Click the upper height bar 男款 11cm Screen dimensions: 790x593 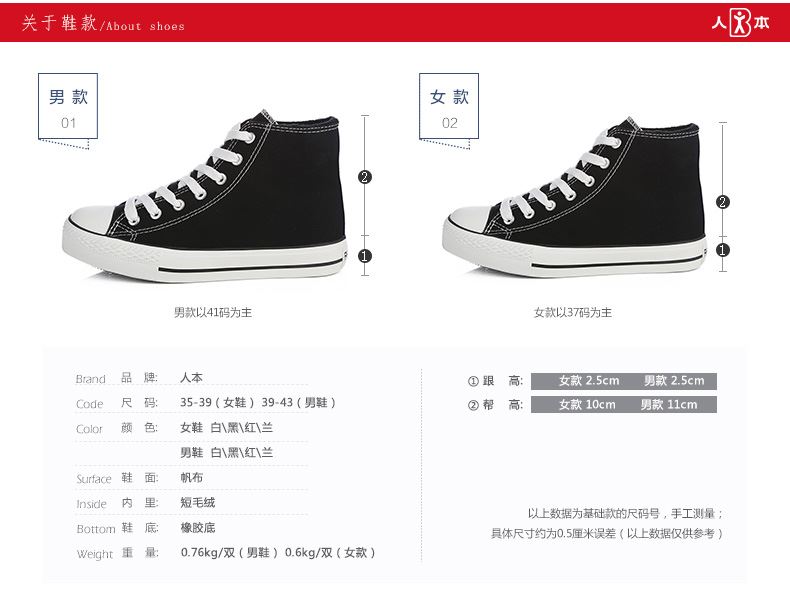click(669, 405)
